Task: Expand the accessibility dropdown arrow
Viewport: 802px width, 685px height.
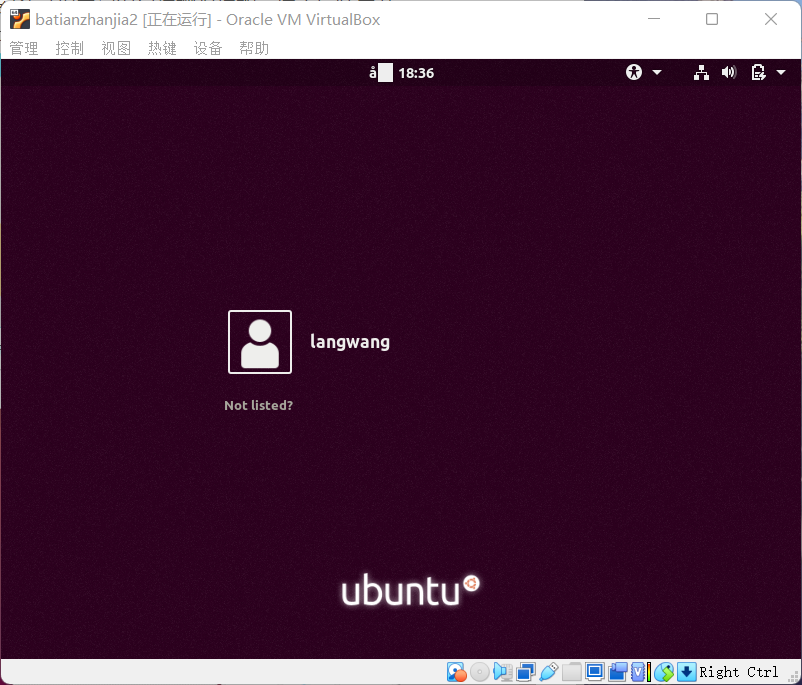Action: (657, 73)
